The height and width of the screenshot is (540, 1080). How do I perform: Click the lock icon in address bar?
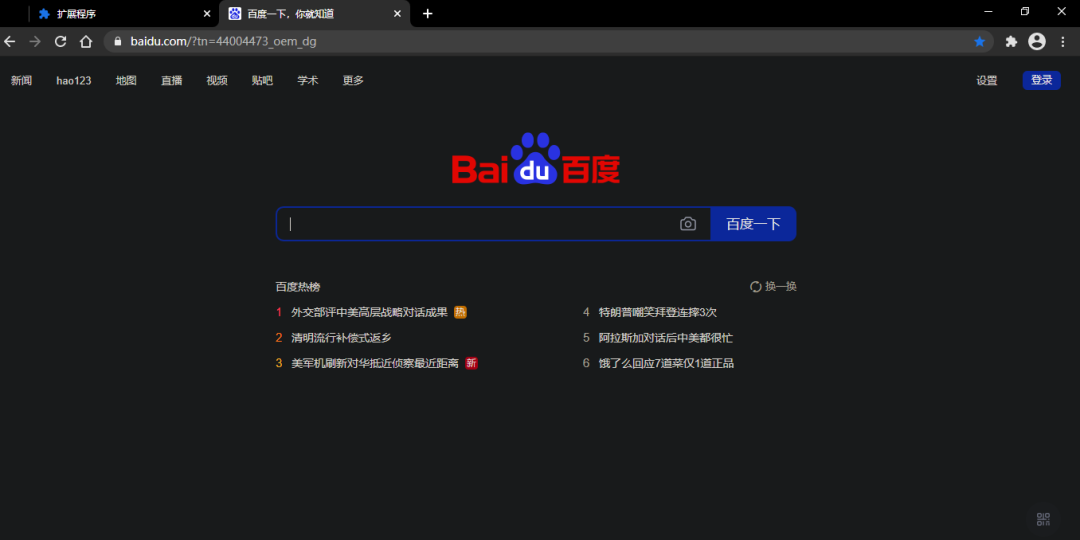pos(117,41)
